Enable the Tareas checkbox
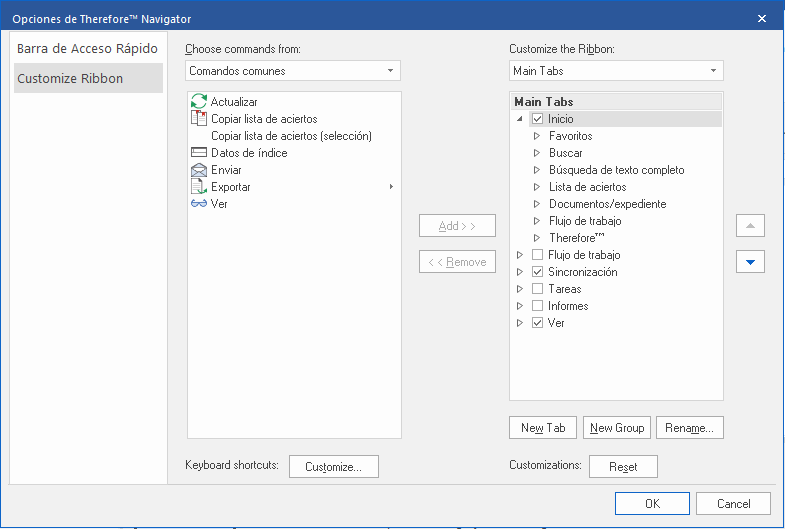 tap(537, 289)
